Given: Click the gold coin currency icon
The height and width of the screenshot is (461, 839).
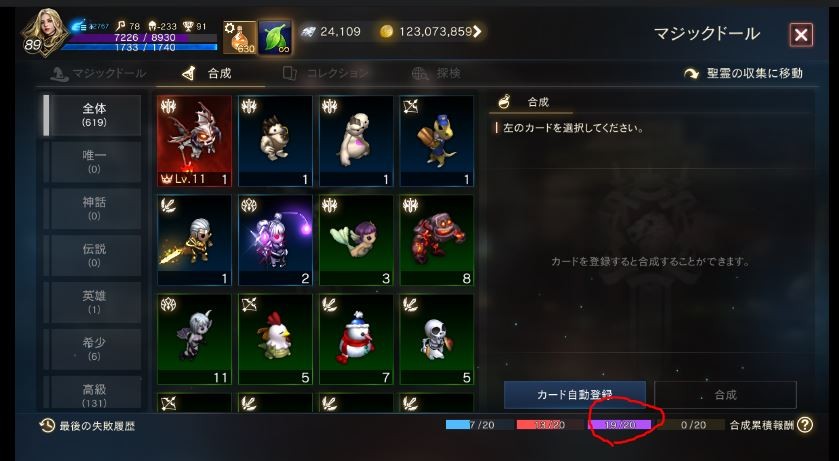Looking at the screenshot, I should 386,32.
